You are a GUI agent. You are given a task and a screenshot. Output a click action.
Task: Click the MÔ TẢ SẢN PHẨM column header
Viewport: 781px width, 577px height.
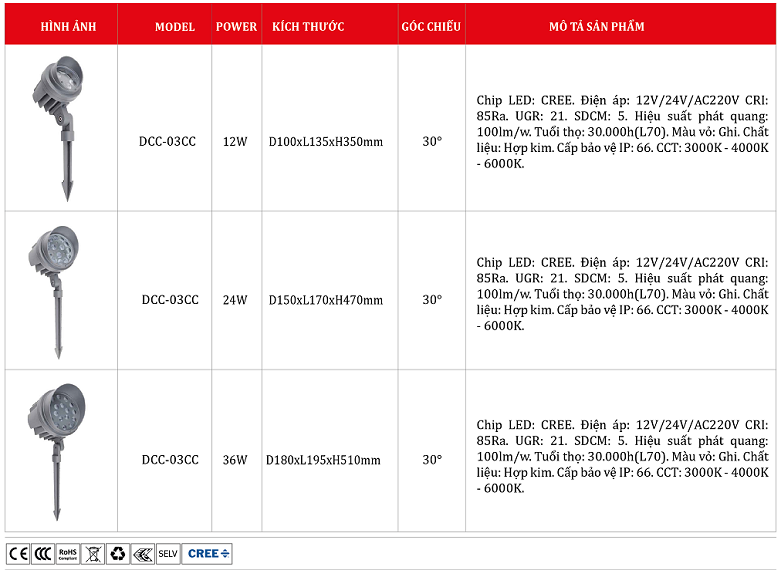pos(597,26)
